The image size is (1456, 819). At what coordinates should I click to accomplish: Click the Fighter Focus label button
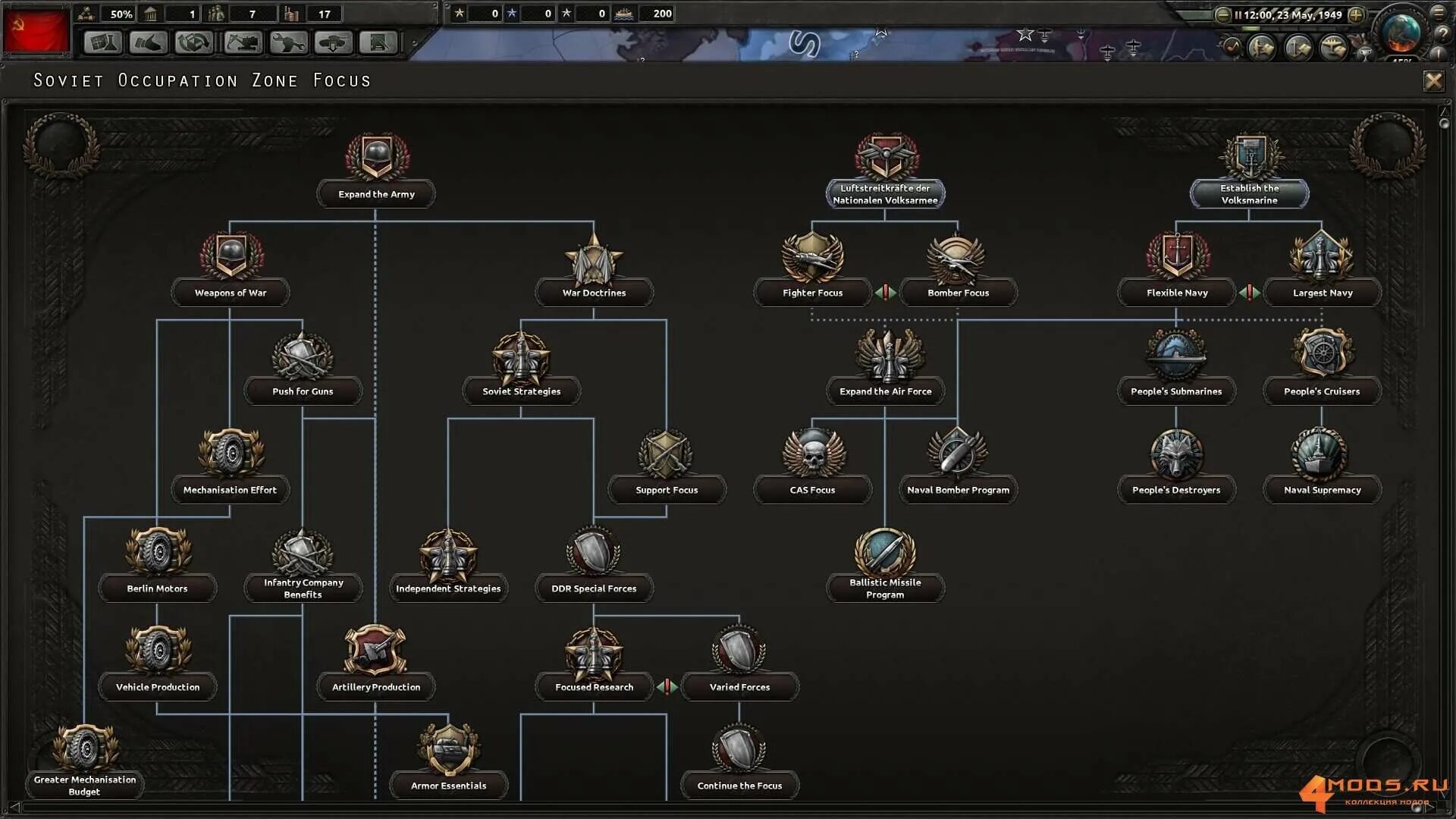pyautogui.click(x=813, y=293)
